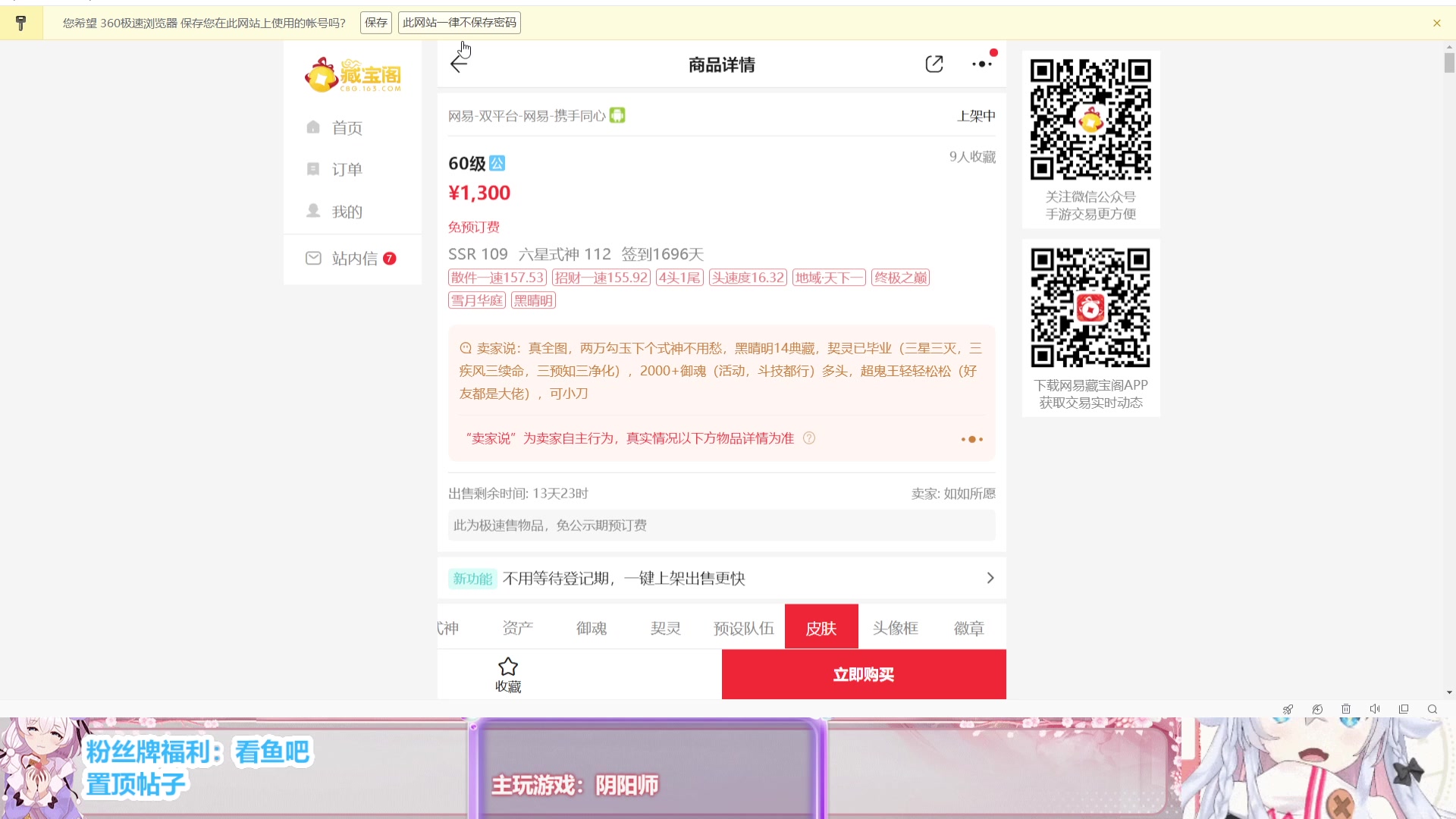Click 此网站一律不保存密码 button
Viewport: 1456px width, 819px height.
(x=460, y=23)
